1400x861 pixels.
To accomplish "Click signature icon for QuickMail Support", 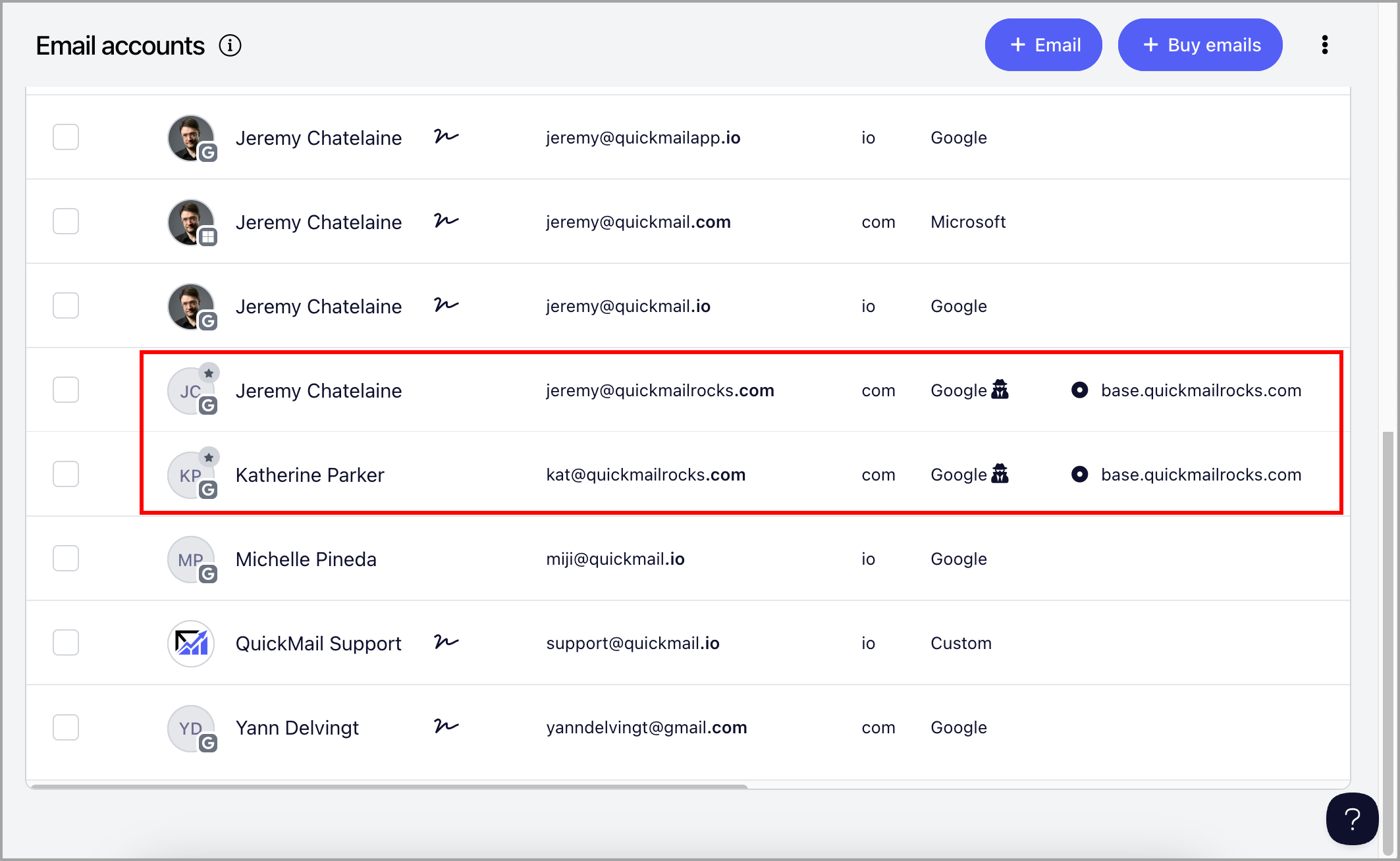I will tap(446, 642).
